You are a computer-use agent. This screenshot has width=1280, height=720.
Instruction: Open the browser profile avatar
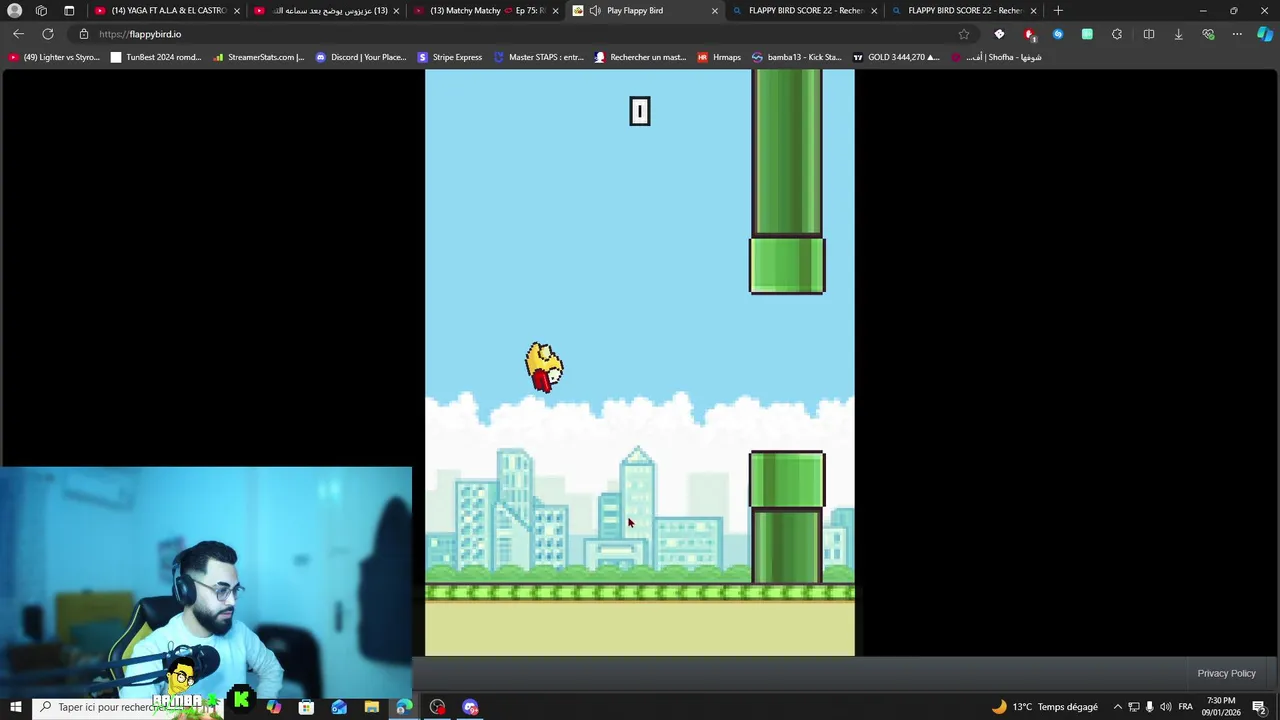click(x=14, y=11)
